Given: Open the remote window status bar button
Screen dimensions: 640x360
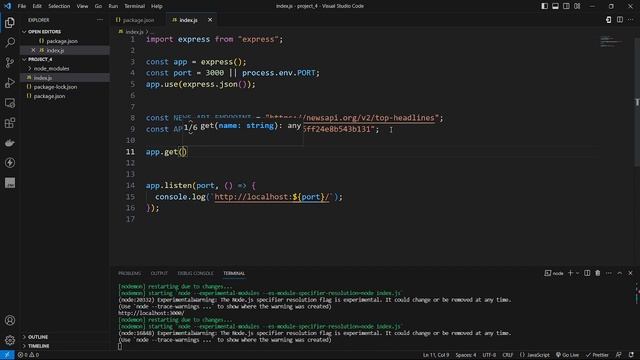Looking at the screenshot, I should [7, 355].
